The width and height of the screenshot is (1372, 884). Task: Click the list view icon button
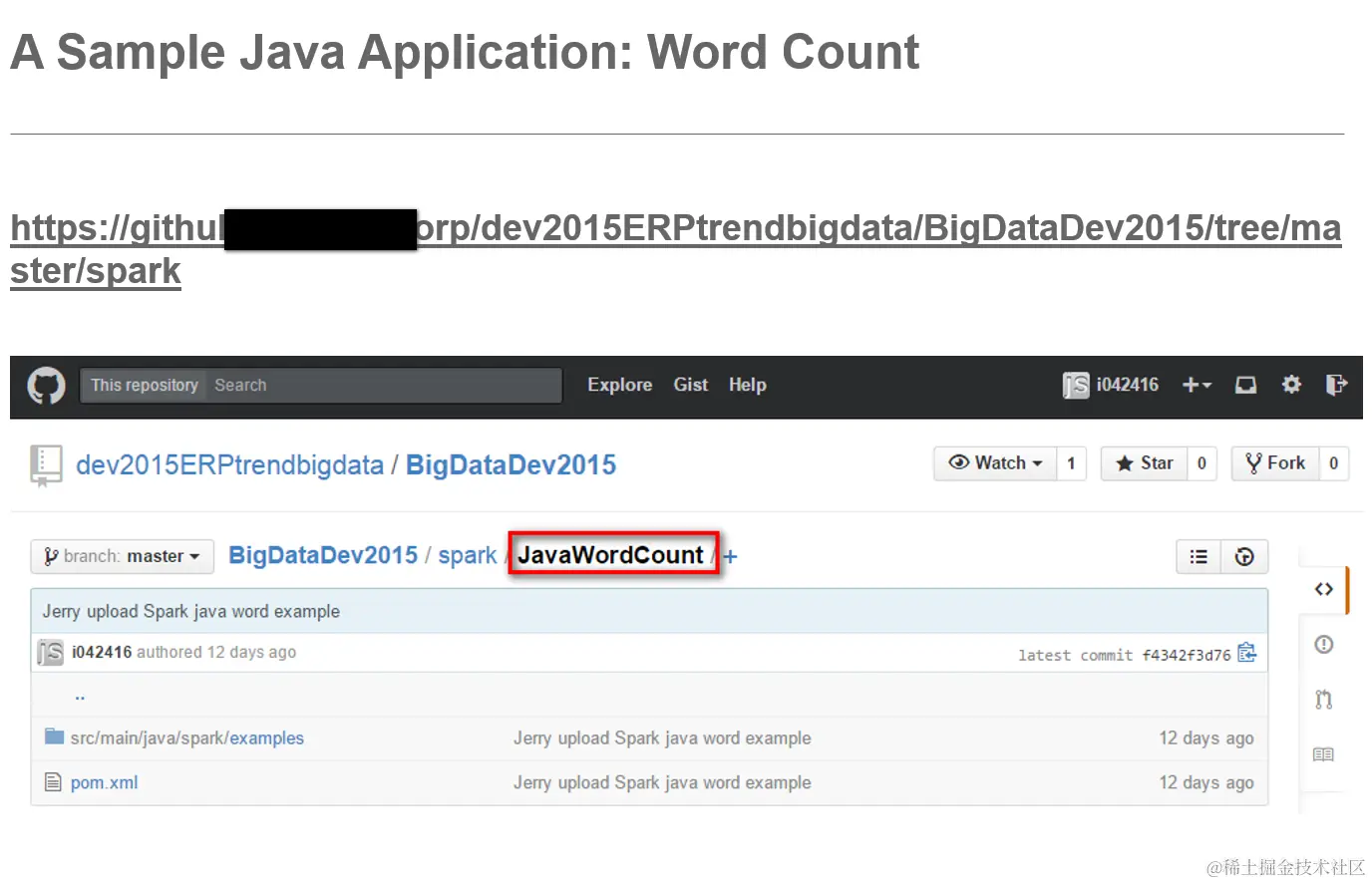click(1200, 557)
